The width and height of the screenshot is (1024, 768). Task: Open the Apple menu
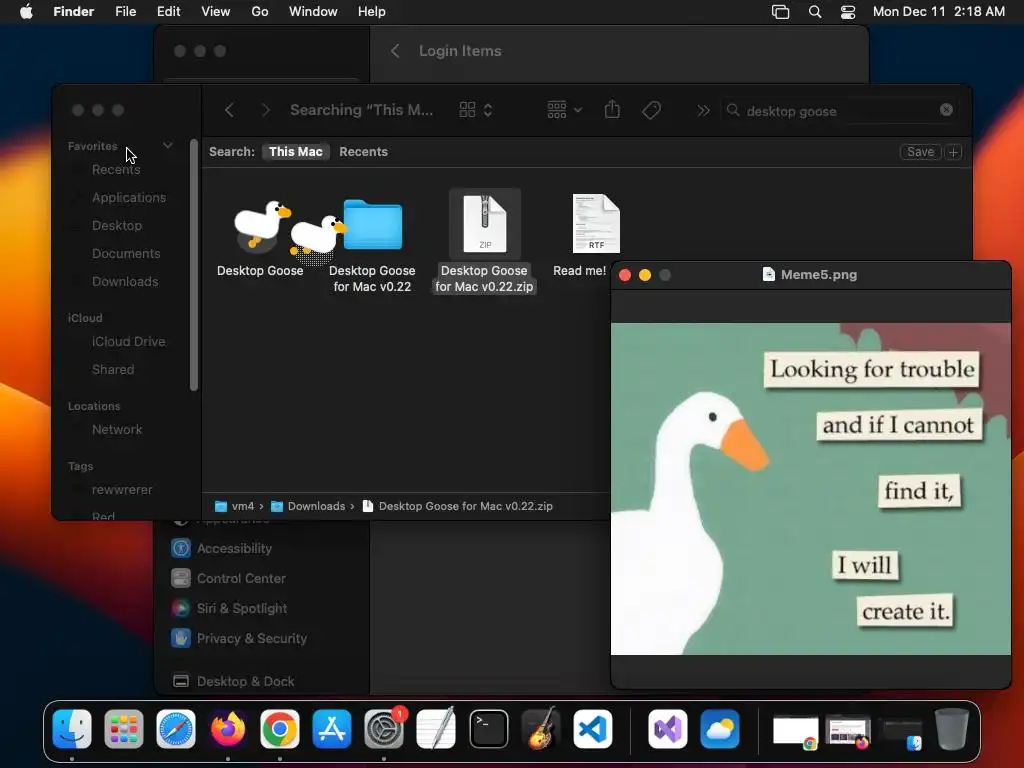pos(26,12)
